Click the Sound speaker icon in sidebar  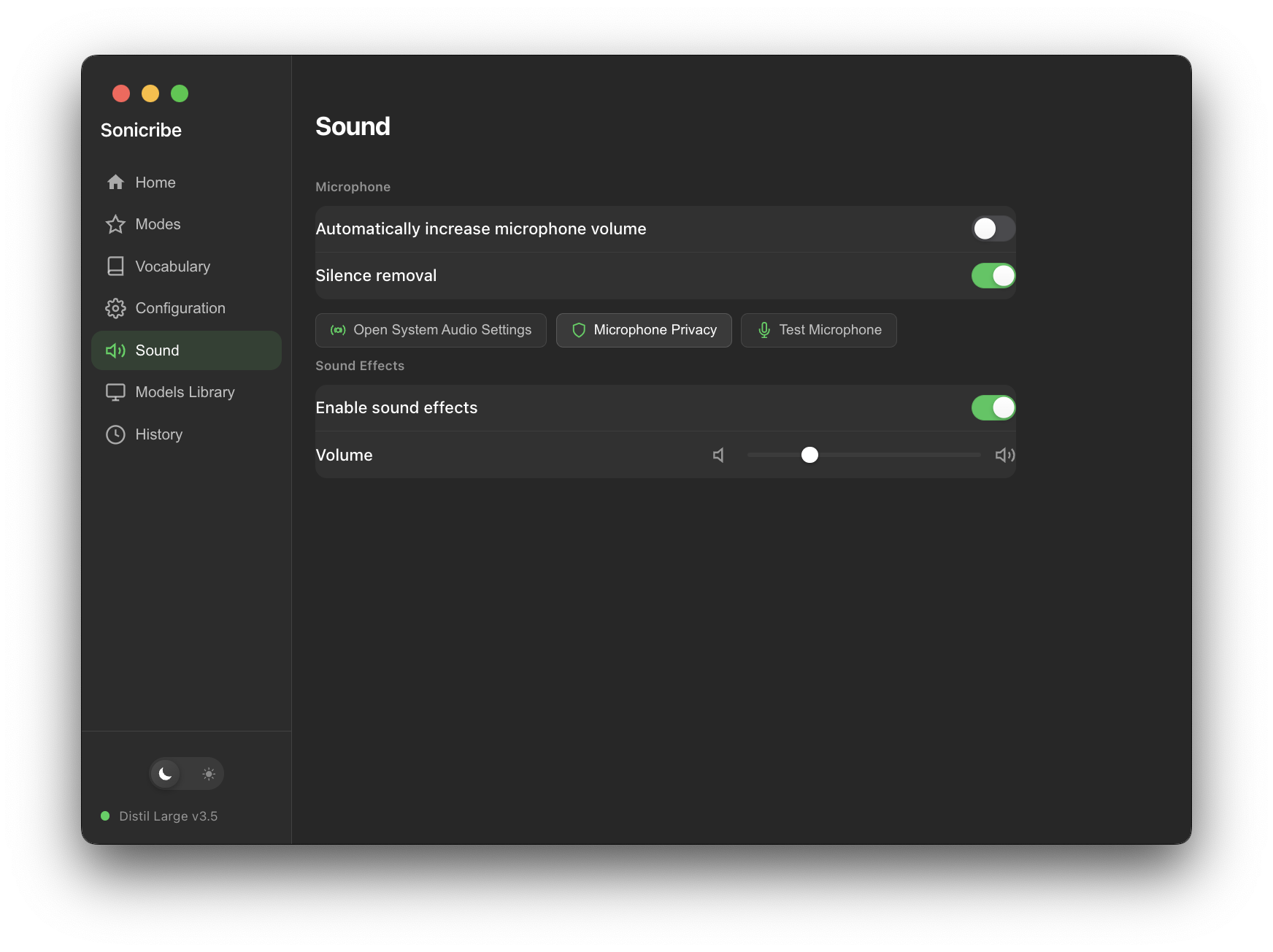pyautogui.click(x=115, y=350)
